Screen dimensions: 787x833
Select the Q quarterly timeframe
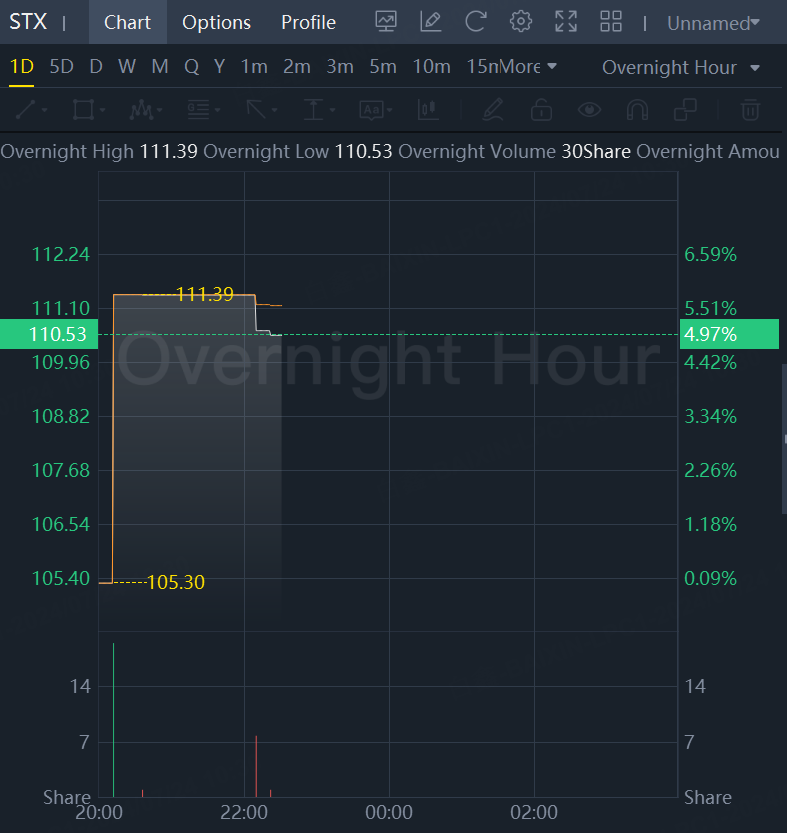(x=191, y=66)
